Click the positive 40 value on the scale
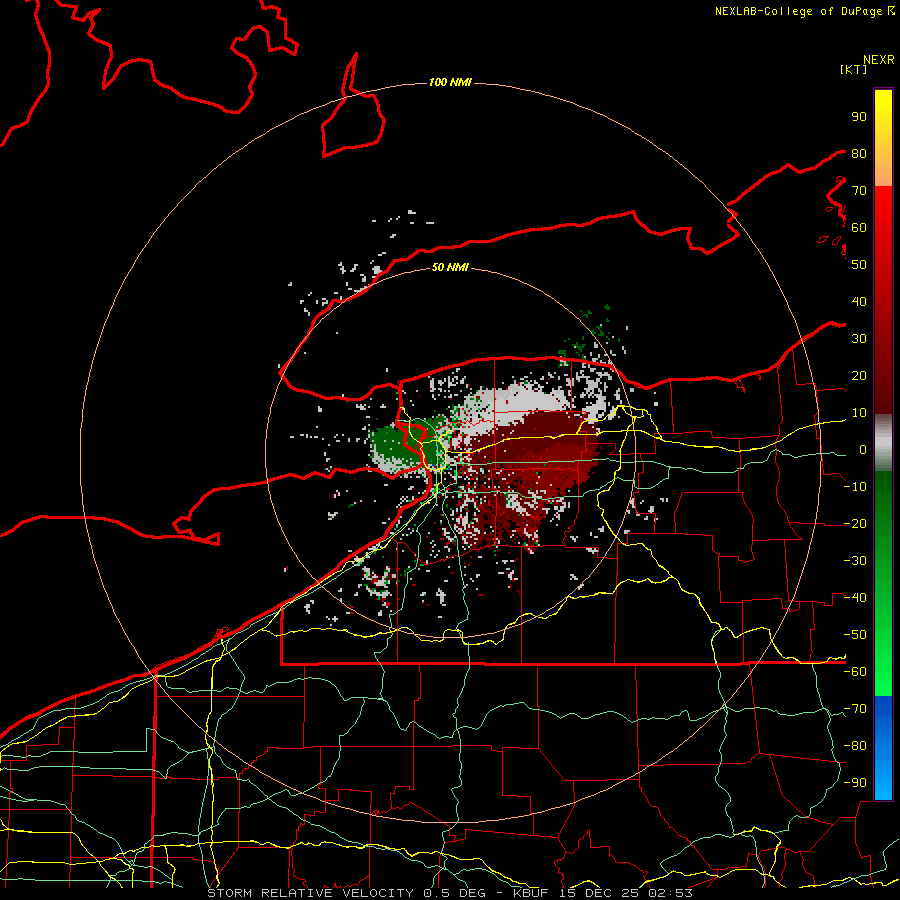 (859, 301)
